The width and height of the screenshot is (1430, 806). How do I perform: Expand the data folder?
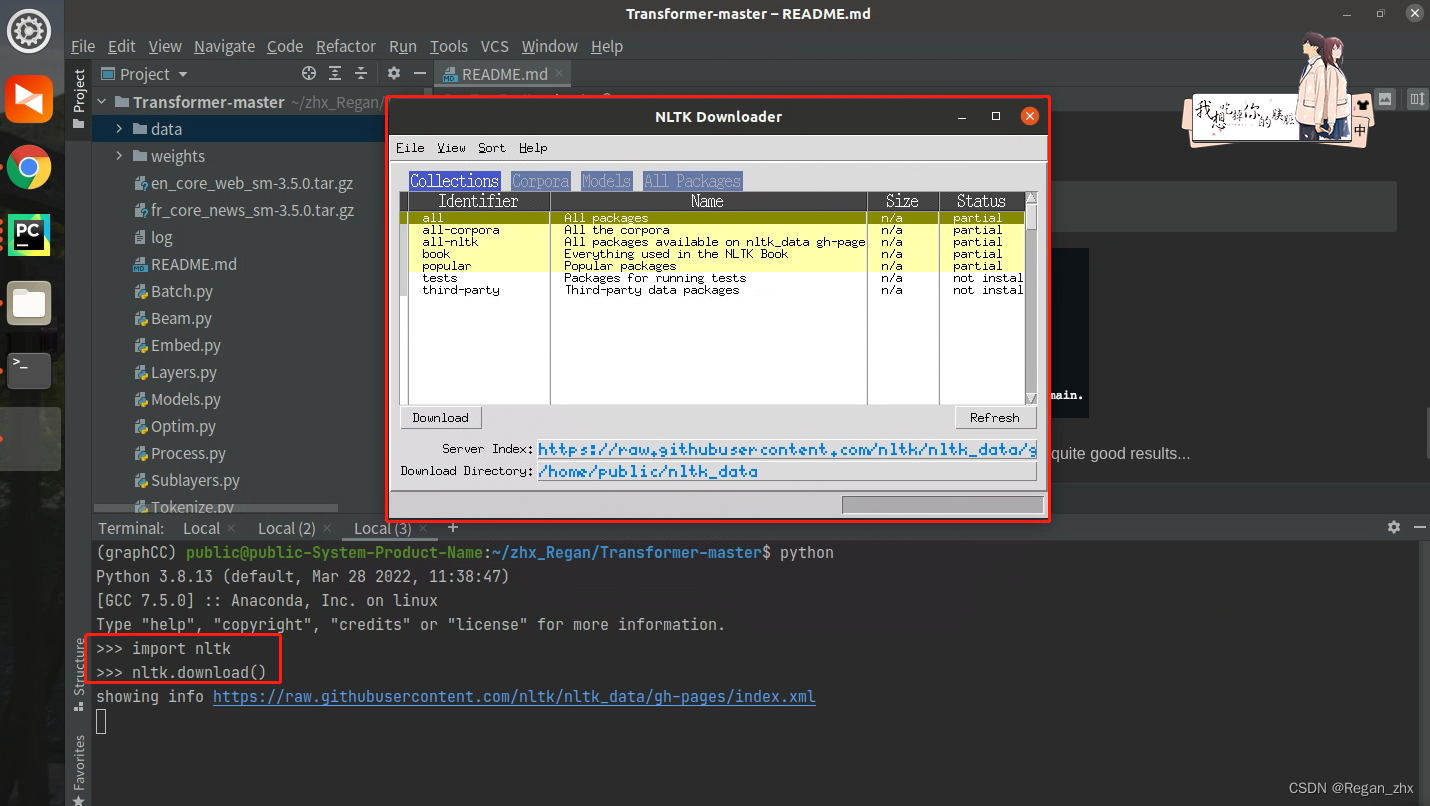(119, 129)
